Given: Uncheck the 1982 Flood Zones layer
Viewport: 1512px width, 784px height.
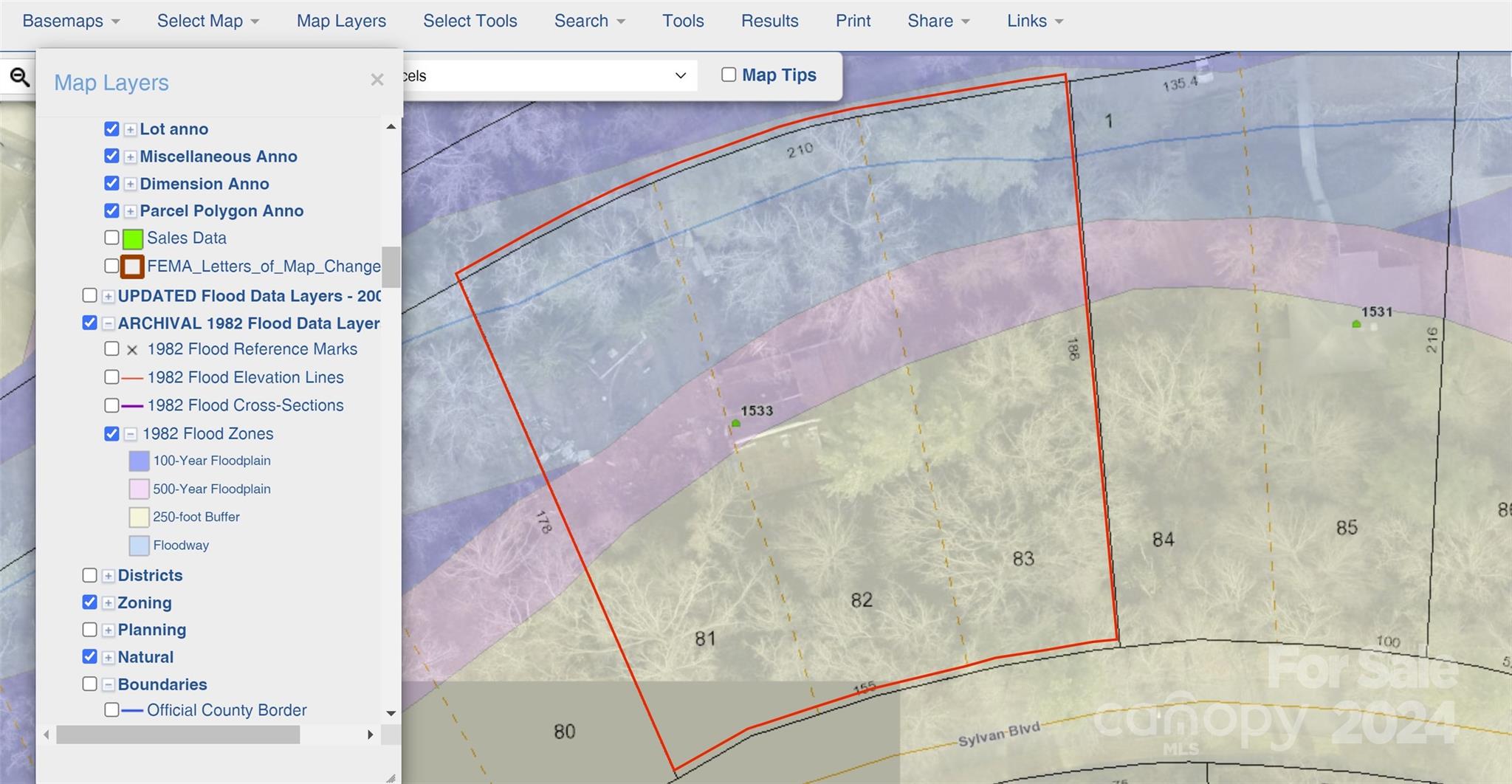Looking at the screenshot, I should (111, 433).
